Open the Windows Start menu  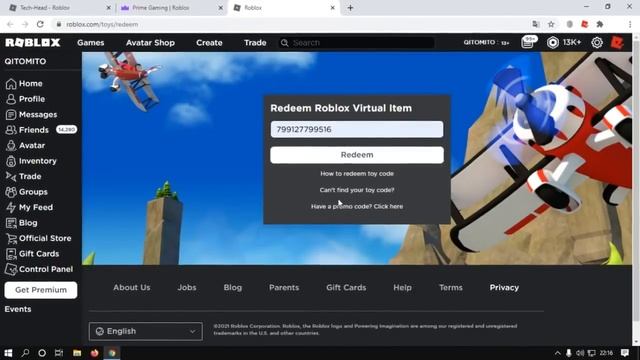pyautogui.click(x=8, y=353)
